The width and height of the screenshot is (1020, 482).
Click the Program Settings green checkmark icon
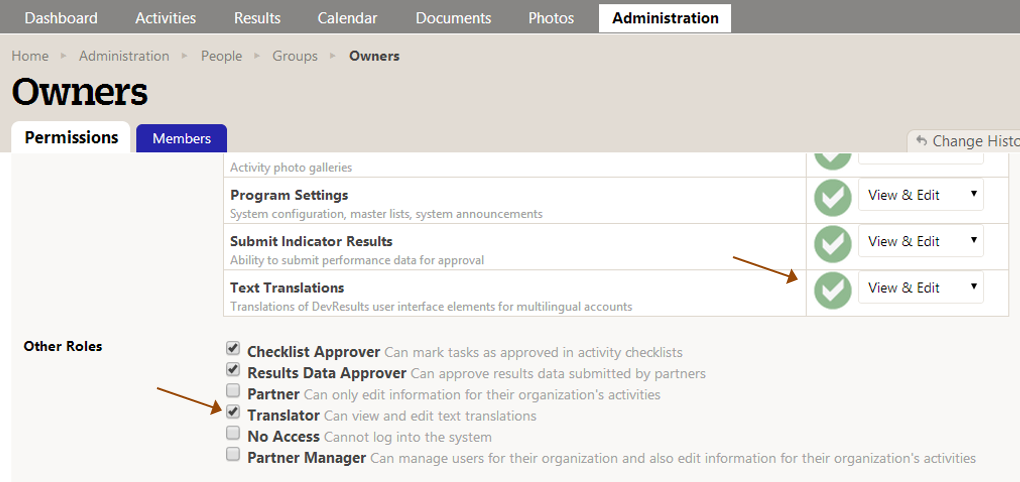[832, 196]
